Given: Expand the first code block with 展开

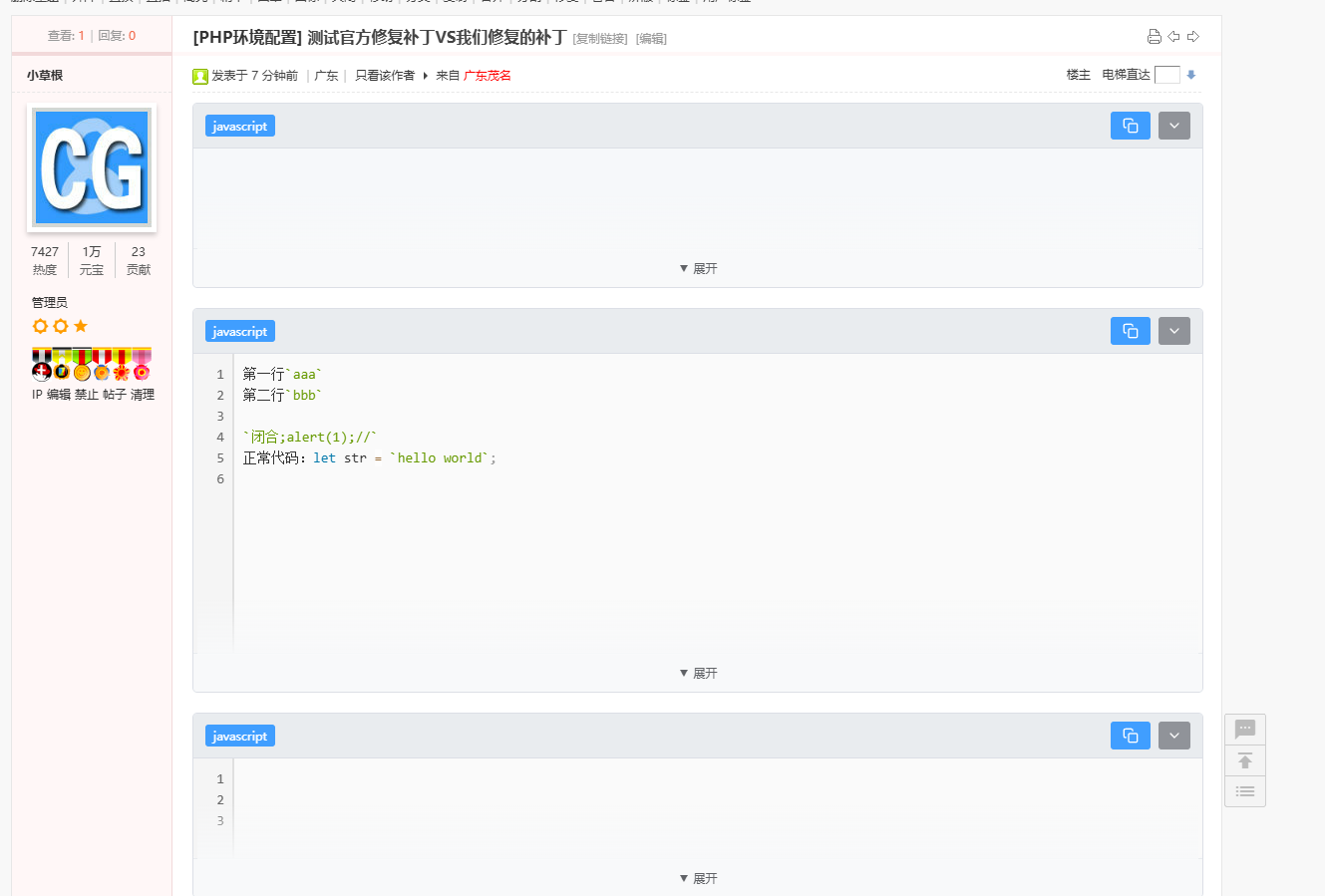Looking at the screenshot, I should point(698,269).
